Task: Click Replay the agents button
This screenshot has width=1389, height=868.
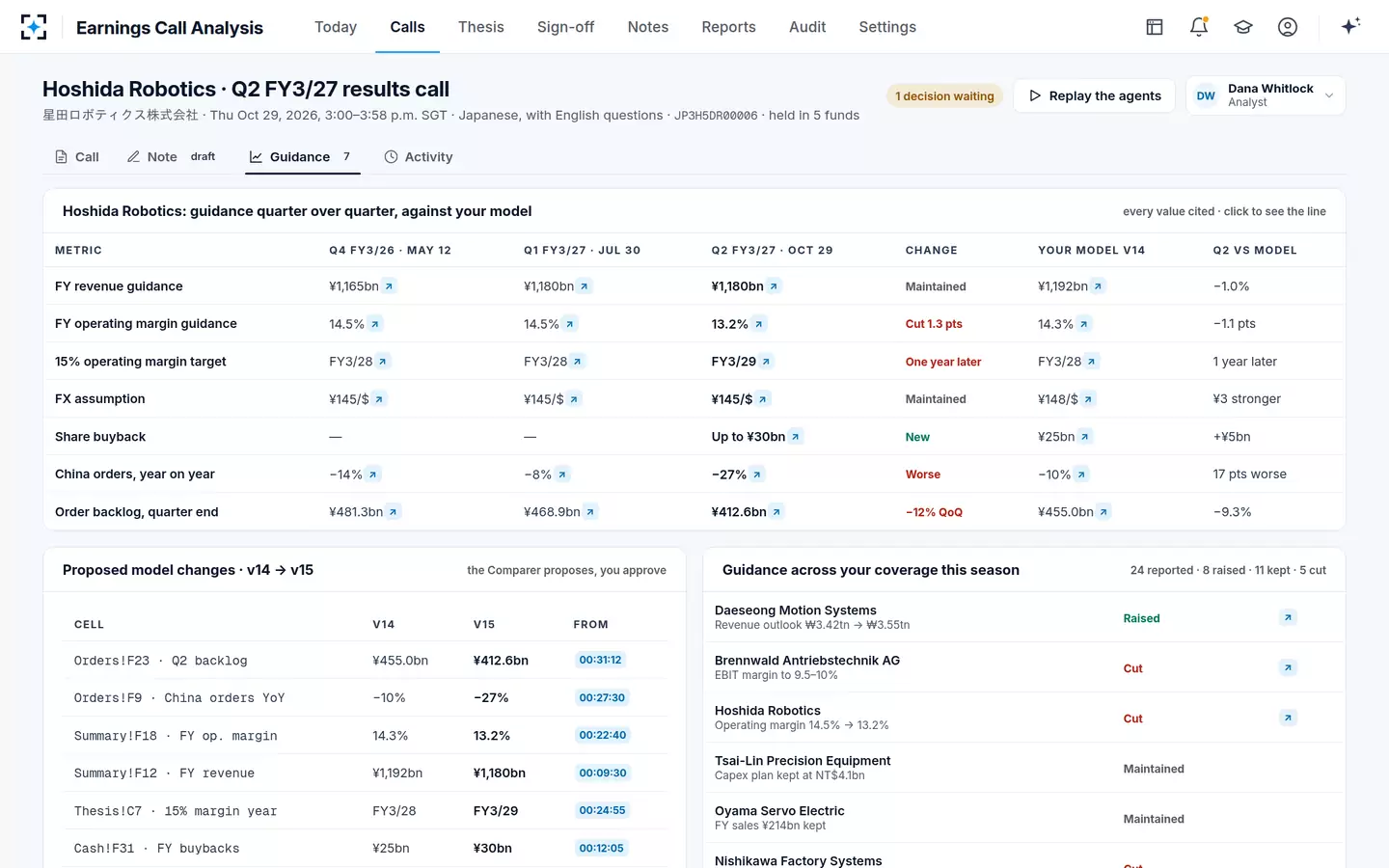Action: click(1094, 95)
